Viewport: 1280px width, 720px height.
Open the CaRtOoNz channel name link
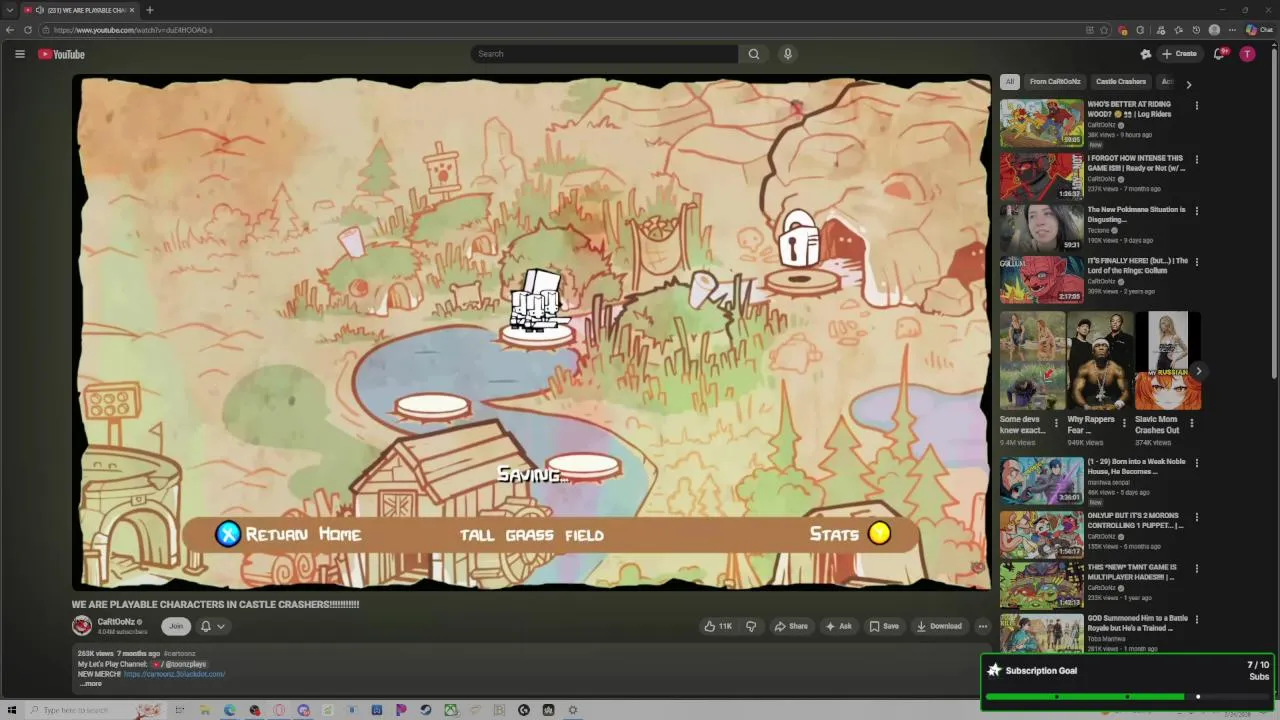(115, 622)
